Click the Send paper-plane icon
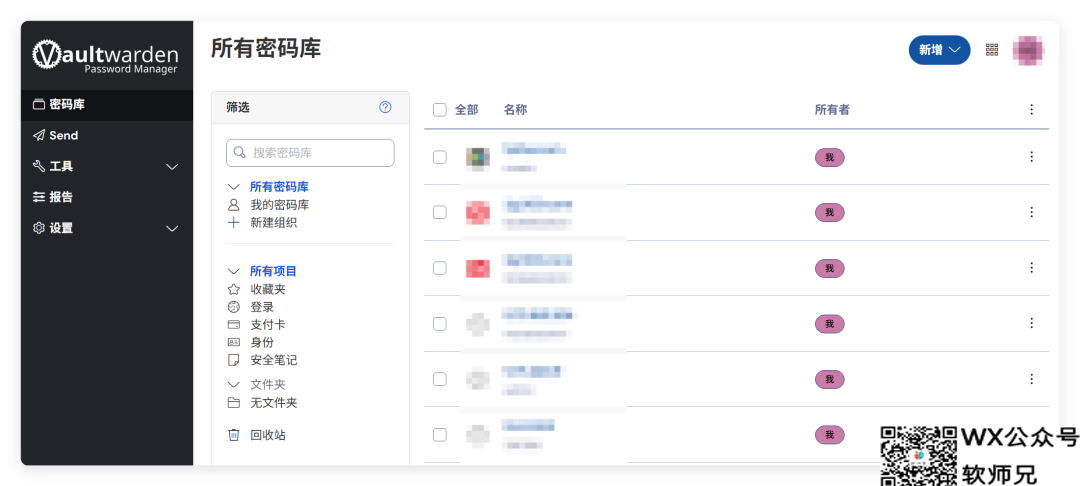 pyautogui.click(x=39, y=136)
